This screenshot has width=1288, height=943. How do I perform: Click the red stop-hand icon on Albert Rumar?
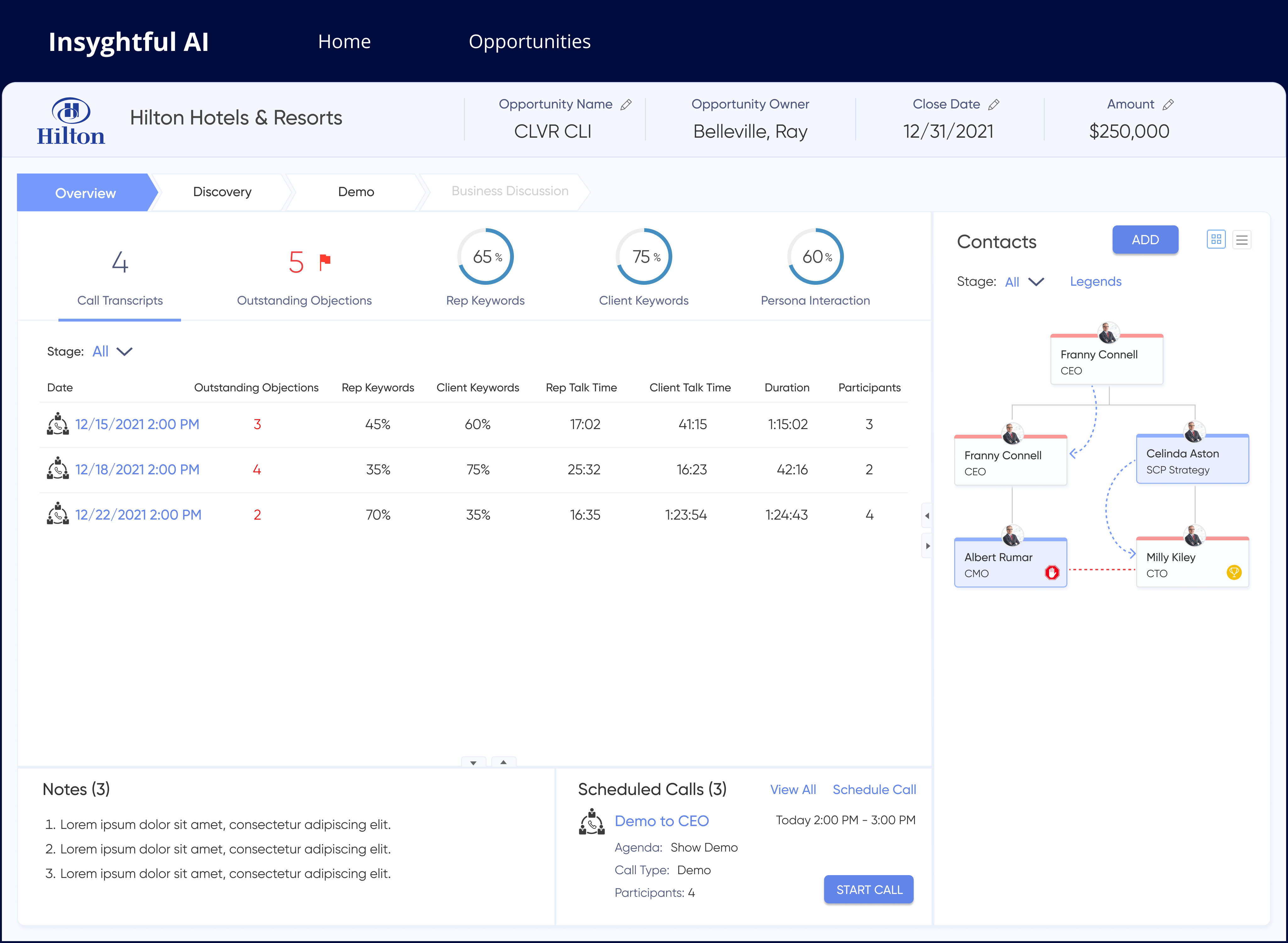[x=1052, y=572]
